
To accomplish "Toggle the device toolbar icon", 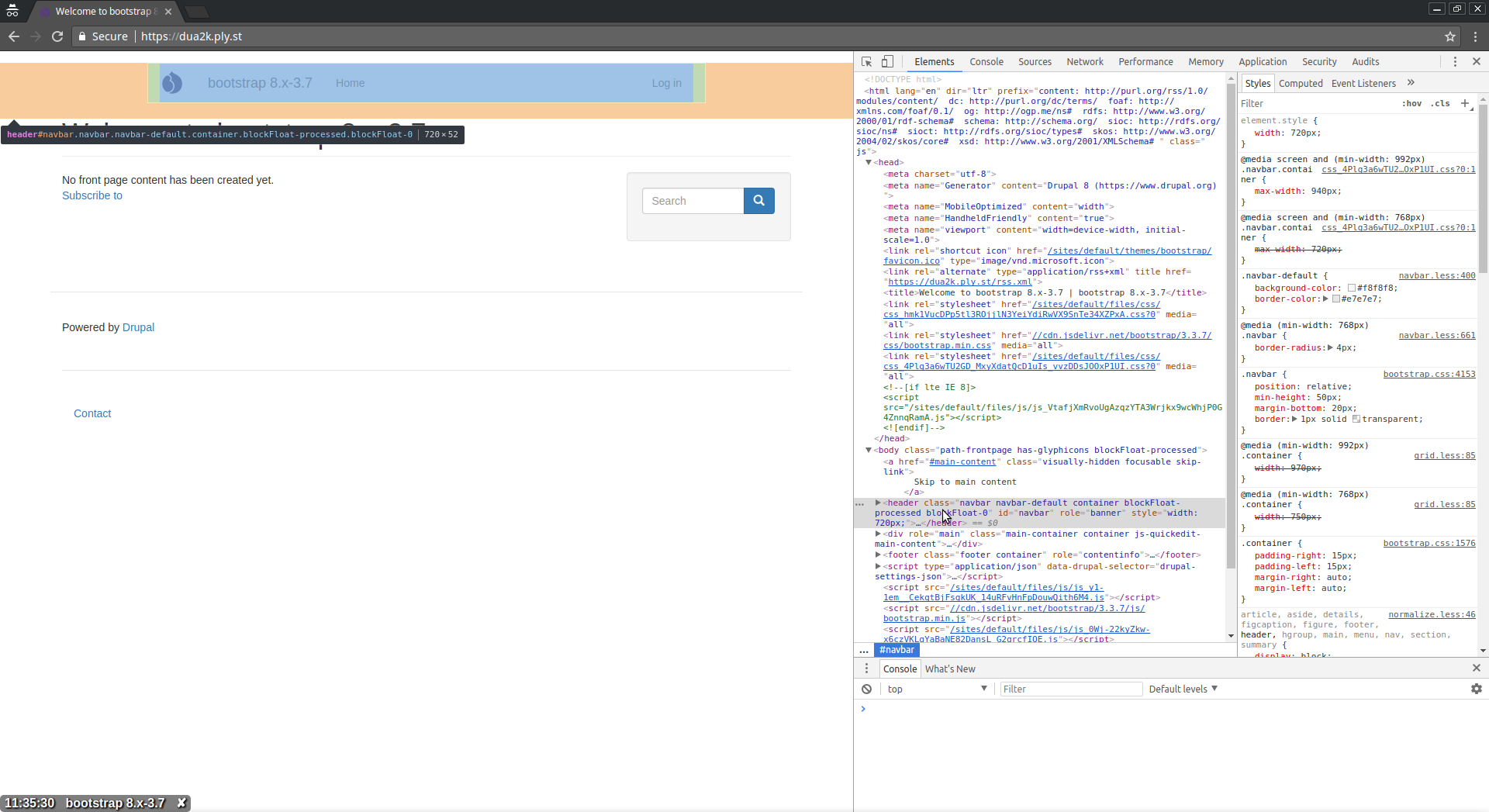I will [887, 61].
